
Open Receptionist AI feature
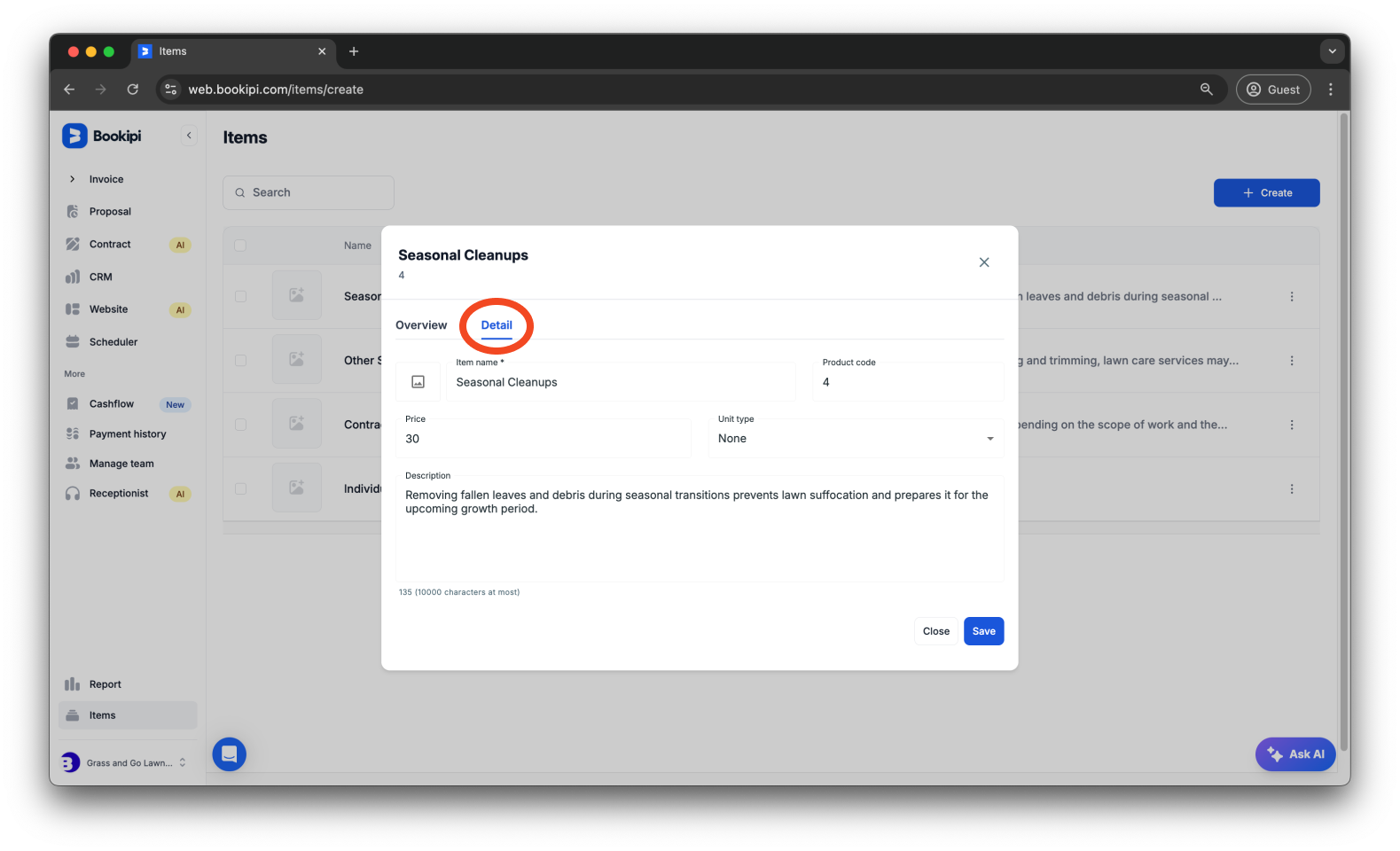[119, 494]
